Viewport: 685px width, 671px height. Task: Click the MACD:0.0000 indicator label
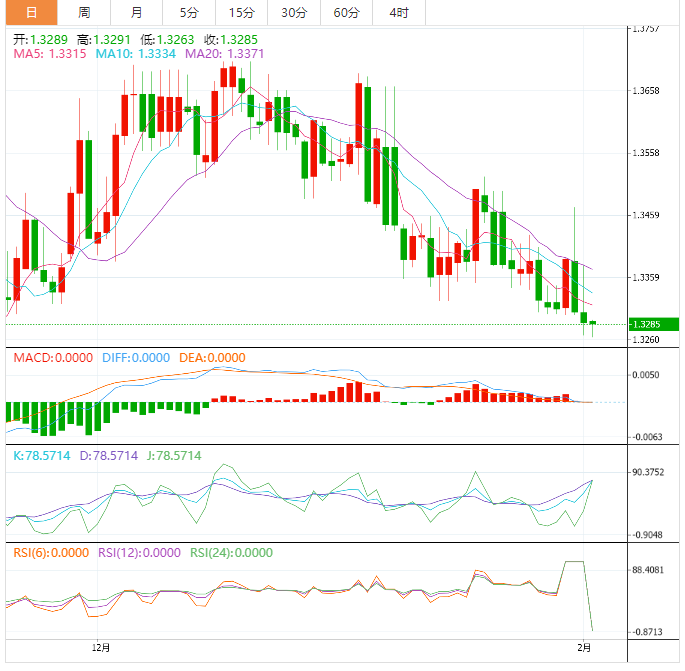(52, 357)
